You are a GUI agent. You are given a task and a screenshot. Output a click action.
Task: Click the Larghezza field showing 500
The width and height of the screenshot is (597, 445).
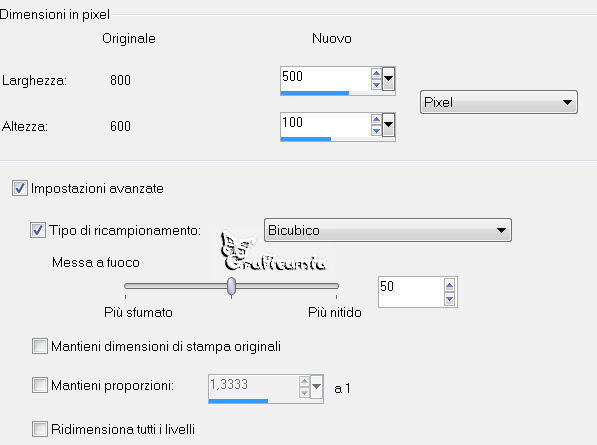pyautogui.click(x=326, y=79)
